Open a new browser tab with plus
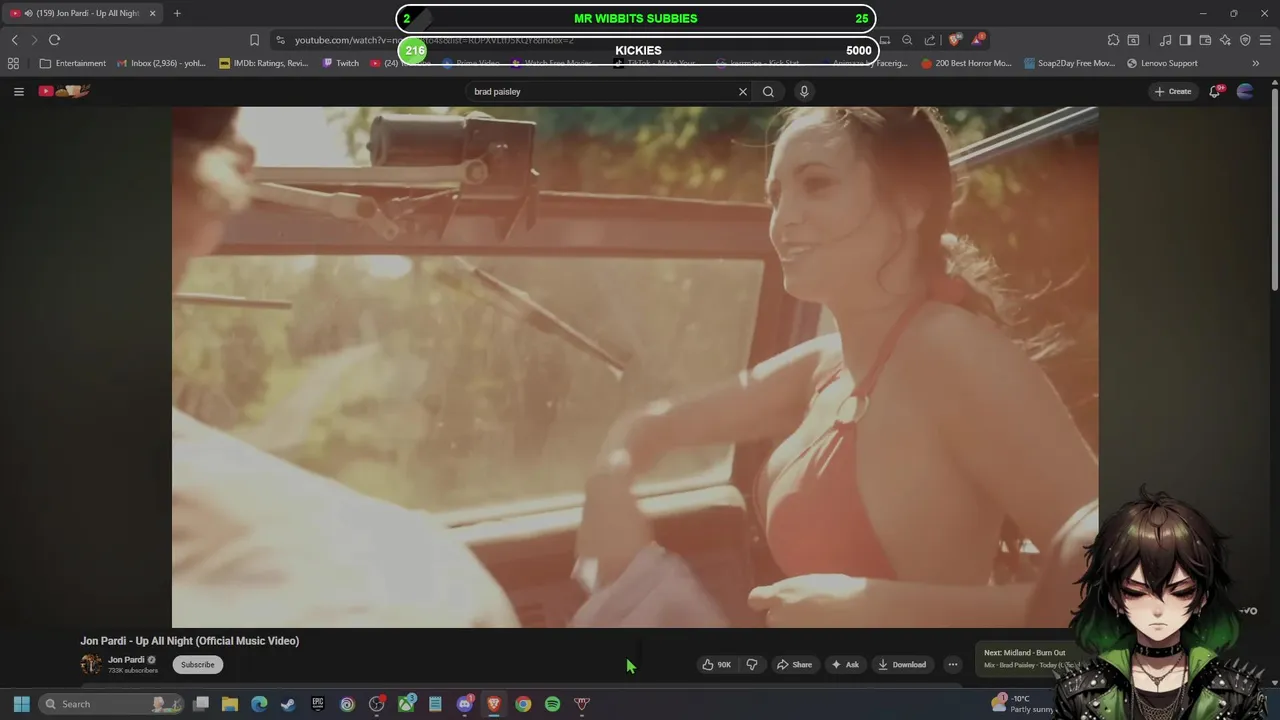This screenshot has width=1280, height=720. coord(177,13)
